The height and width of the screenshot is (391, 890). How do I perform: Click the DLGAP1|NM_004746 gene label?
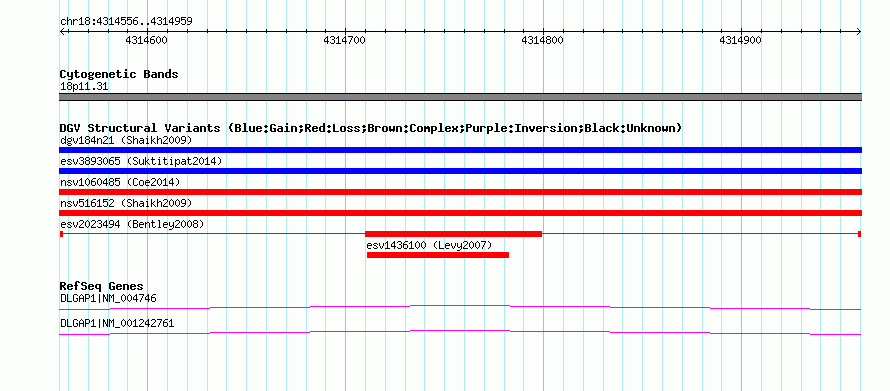[108, 298]
